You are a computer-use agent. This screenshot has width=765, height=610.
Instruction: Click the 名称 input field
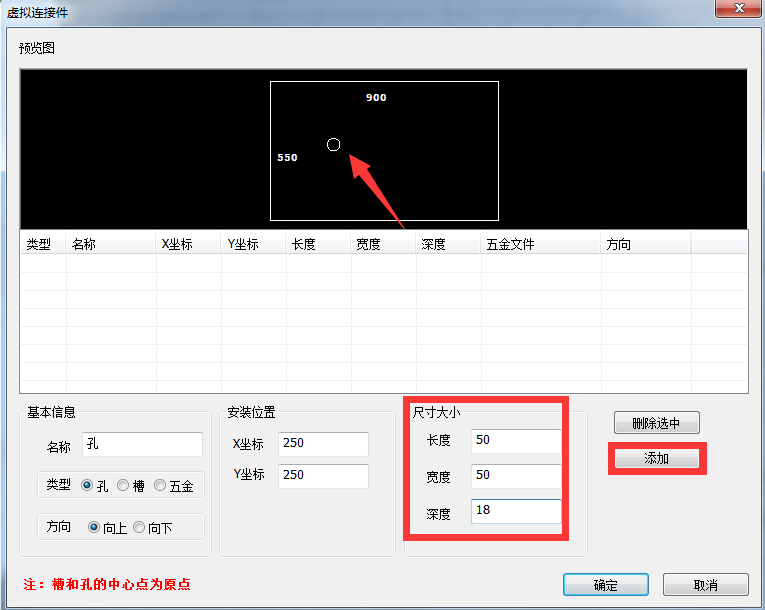(x=142, y=444)
